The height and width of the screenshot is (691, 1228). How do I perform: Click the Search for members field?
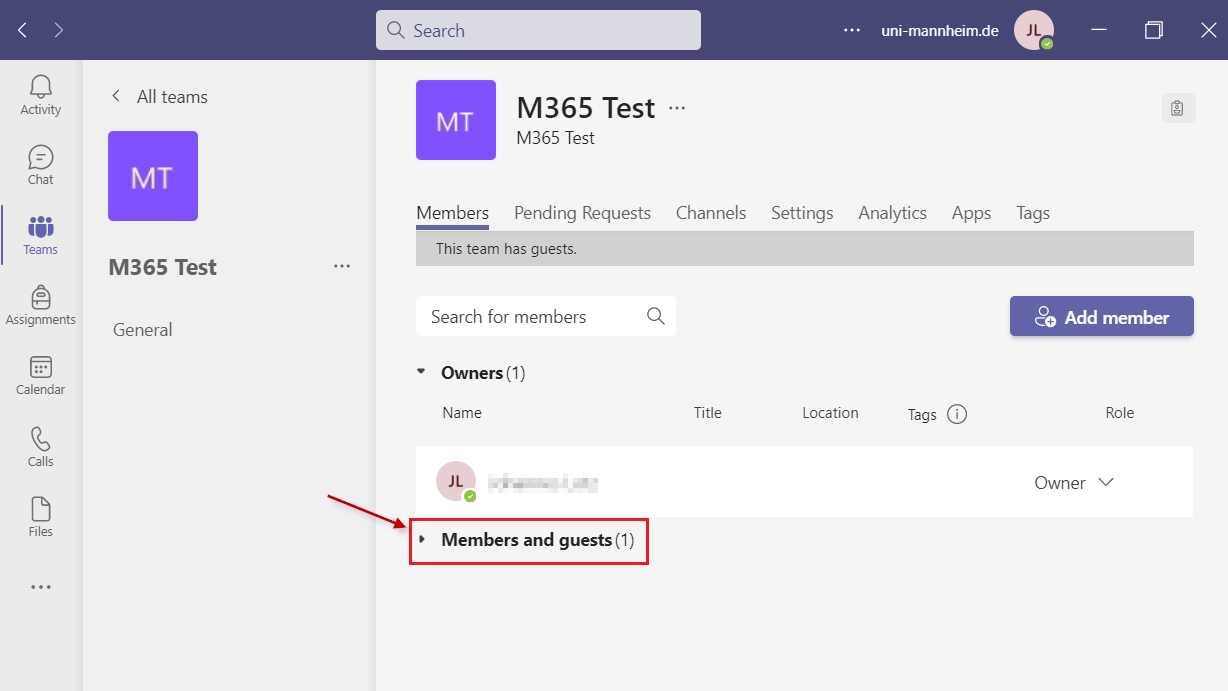[x=546, y=316]
